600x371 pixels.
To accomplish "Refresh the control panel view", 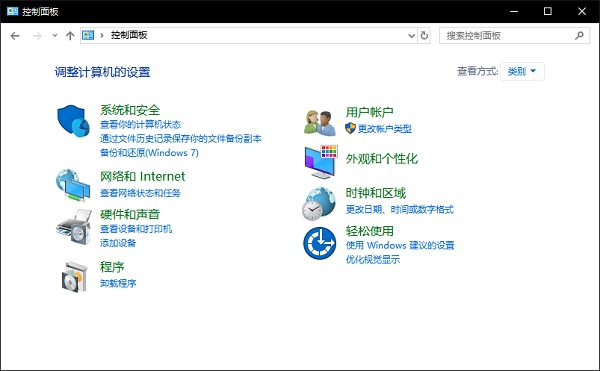I will [424, 36].
